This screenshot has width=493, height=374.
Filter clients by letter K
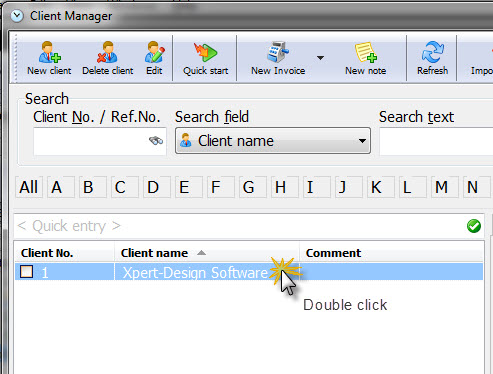[x=381, y=187]
